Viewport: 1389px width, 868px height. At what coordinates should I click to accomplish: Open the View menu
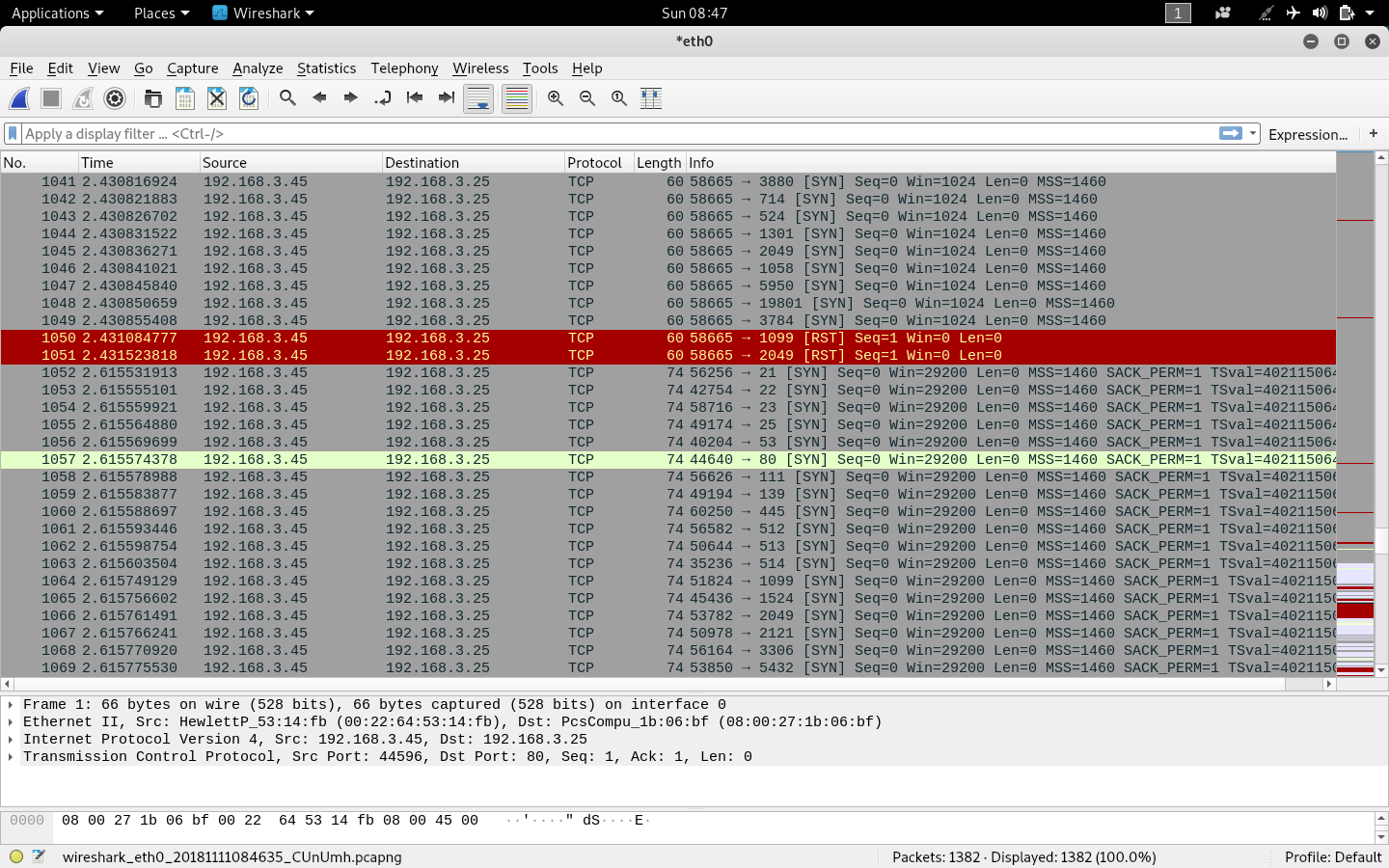[x=103, y=68]
